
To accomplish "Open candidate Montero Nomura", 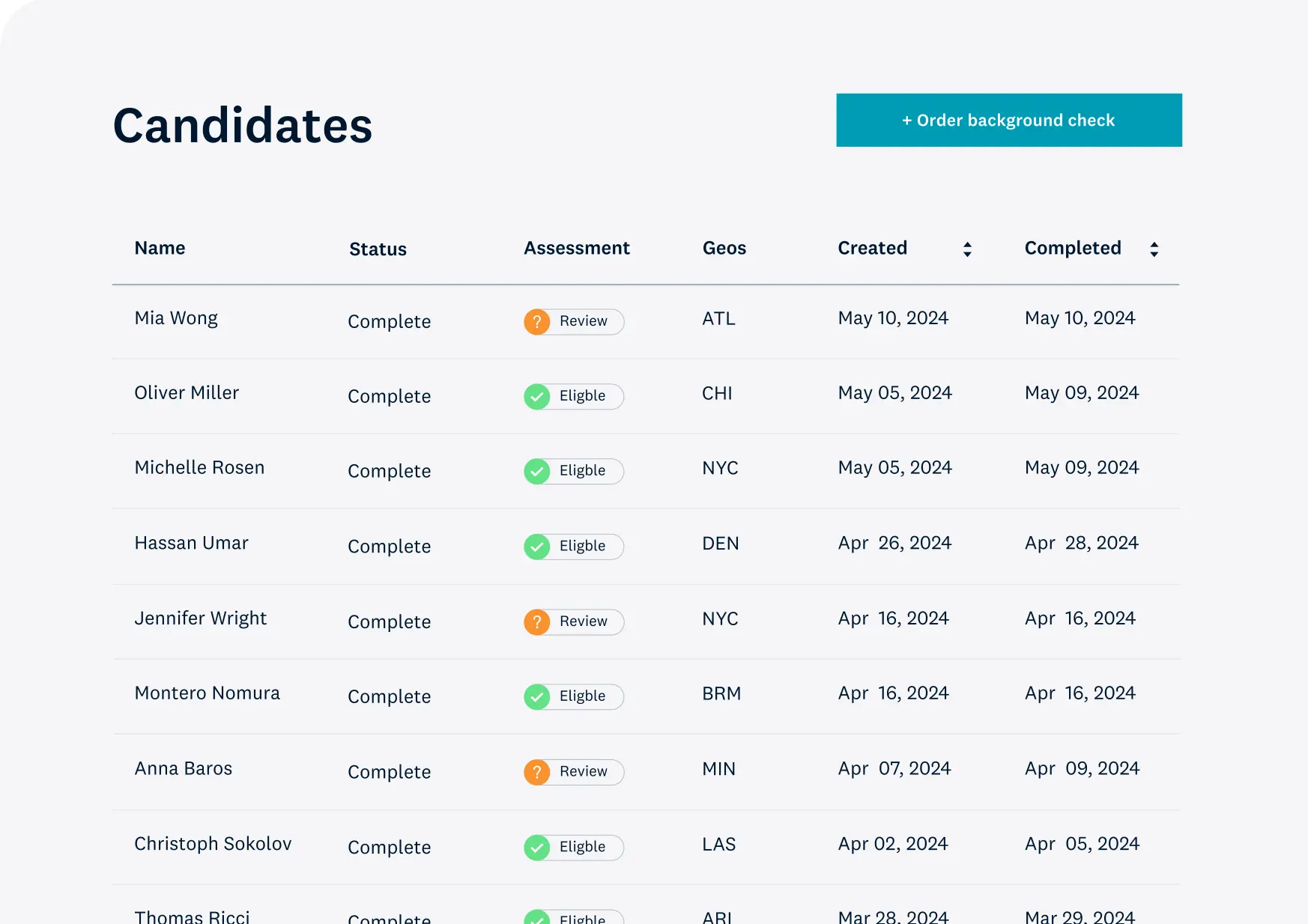I will click(207, 693).
